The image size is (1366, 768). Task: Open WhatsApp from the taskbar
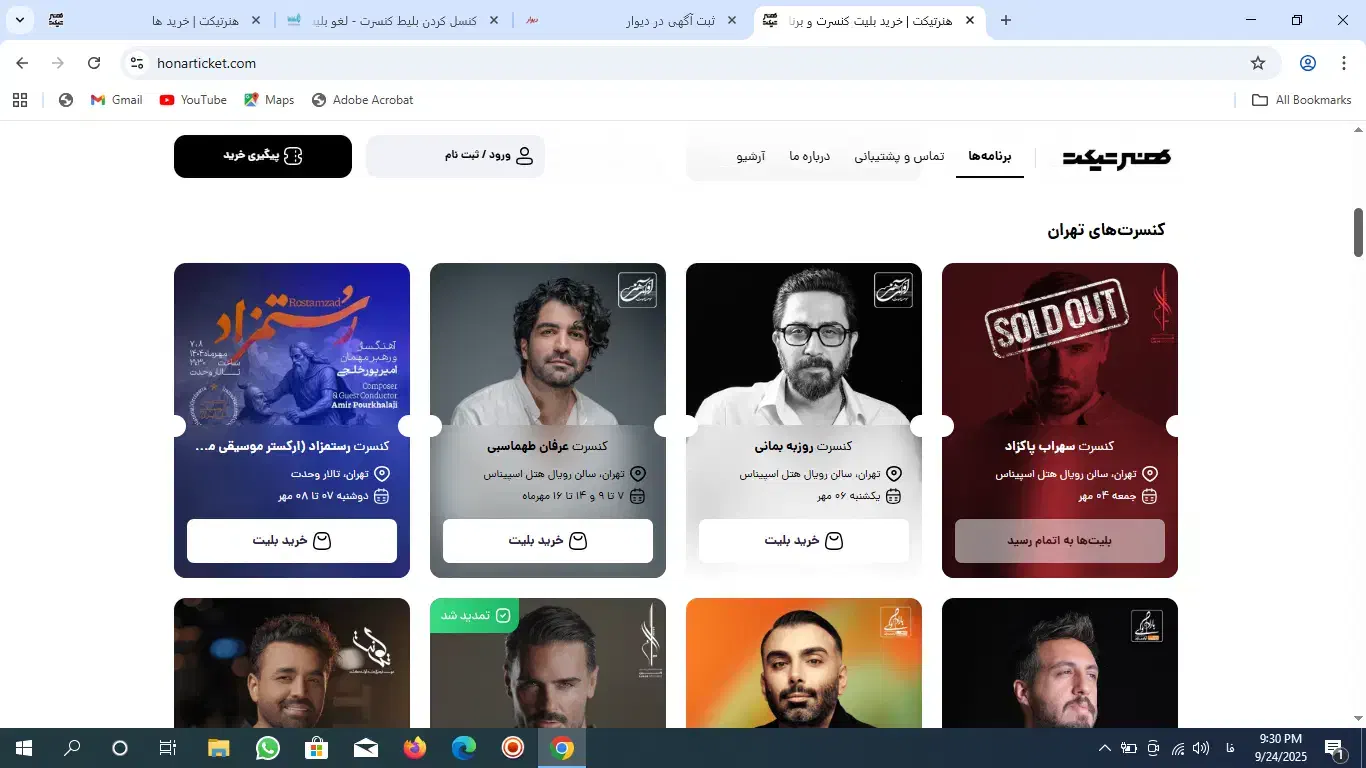[267, 748]
